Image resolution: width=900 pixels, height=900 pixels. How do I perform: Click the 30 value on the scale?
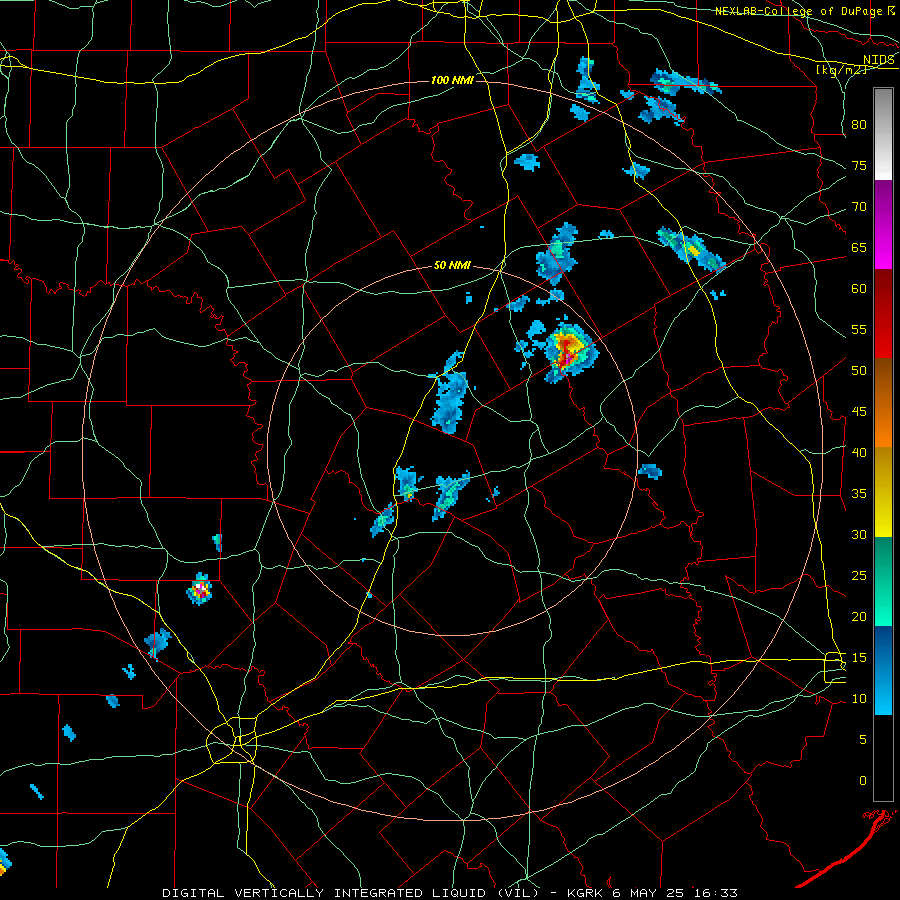point(859,534)
